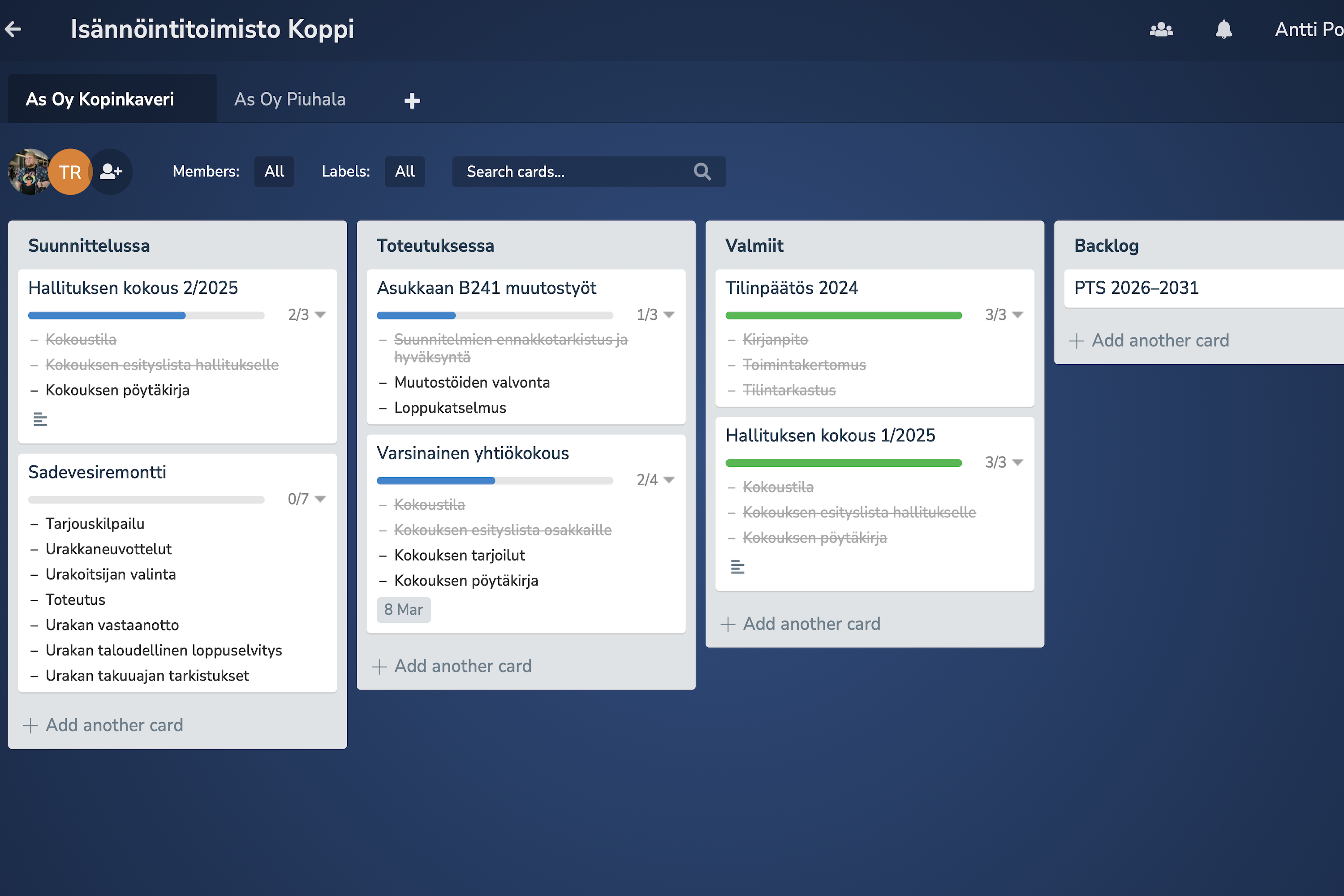Open description icon on Hallituksen kokous 1/2025

pos(737,567)
